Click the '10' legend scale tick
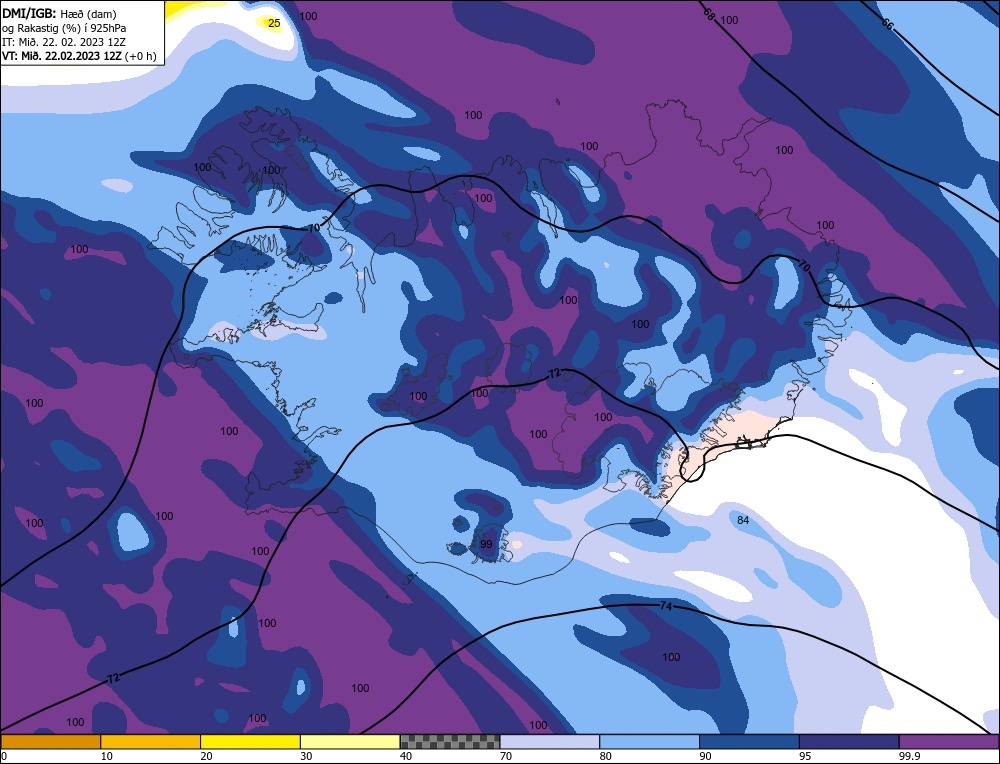This screenshot has height=764, width=1000. (x=106, y=756)
